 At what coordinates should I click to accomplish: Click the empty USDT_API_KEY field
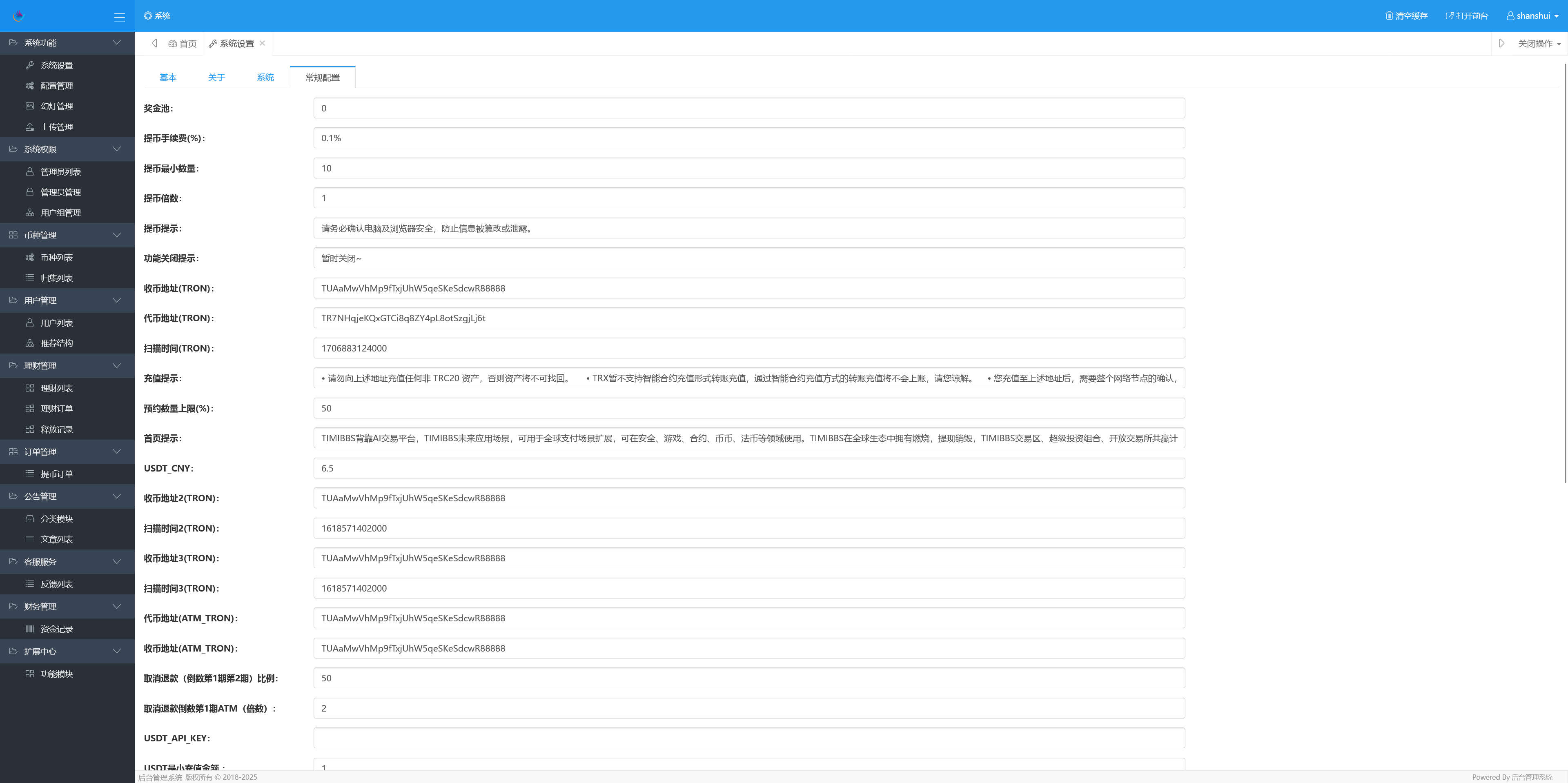coord(749,738)
